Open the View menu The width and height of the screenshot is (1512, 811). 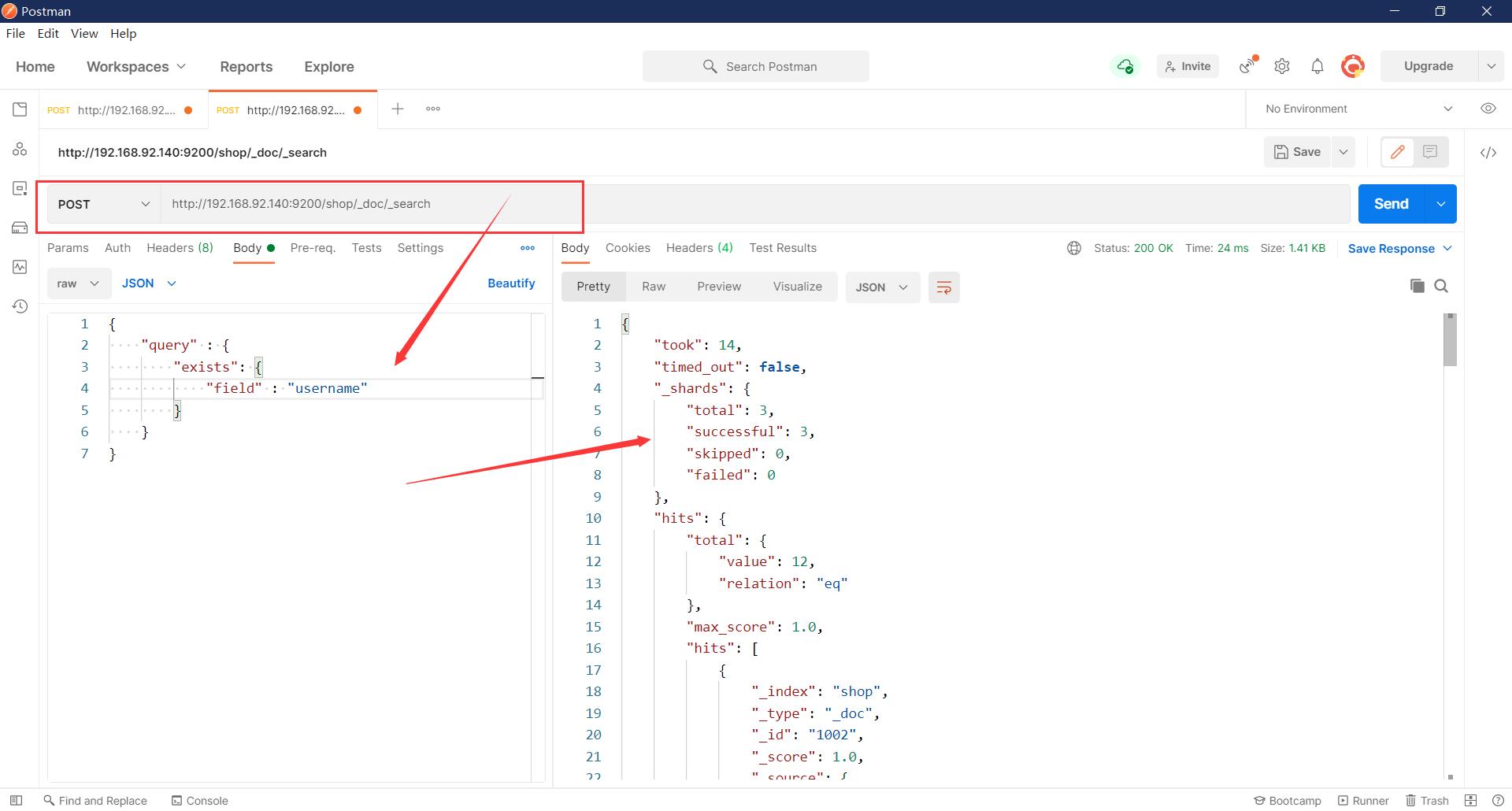tap(84, 33)
